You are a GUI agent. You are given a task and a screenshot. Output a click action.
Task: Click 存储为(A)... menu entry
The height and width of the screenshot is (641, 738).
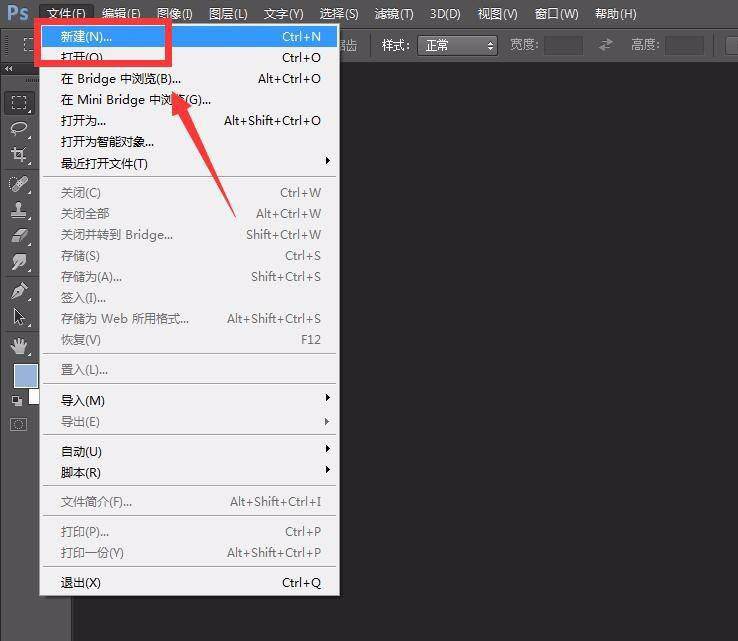click(x=190, y=277)
